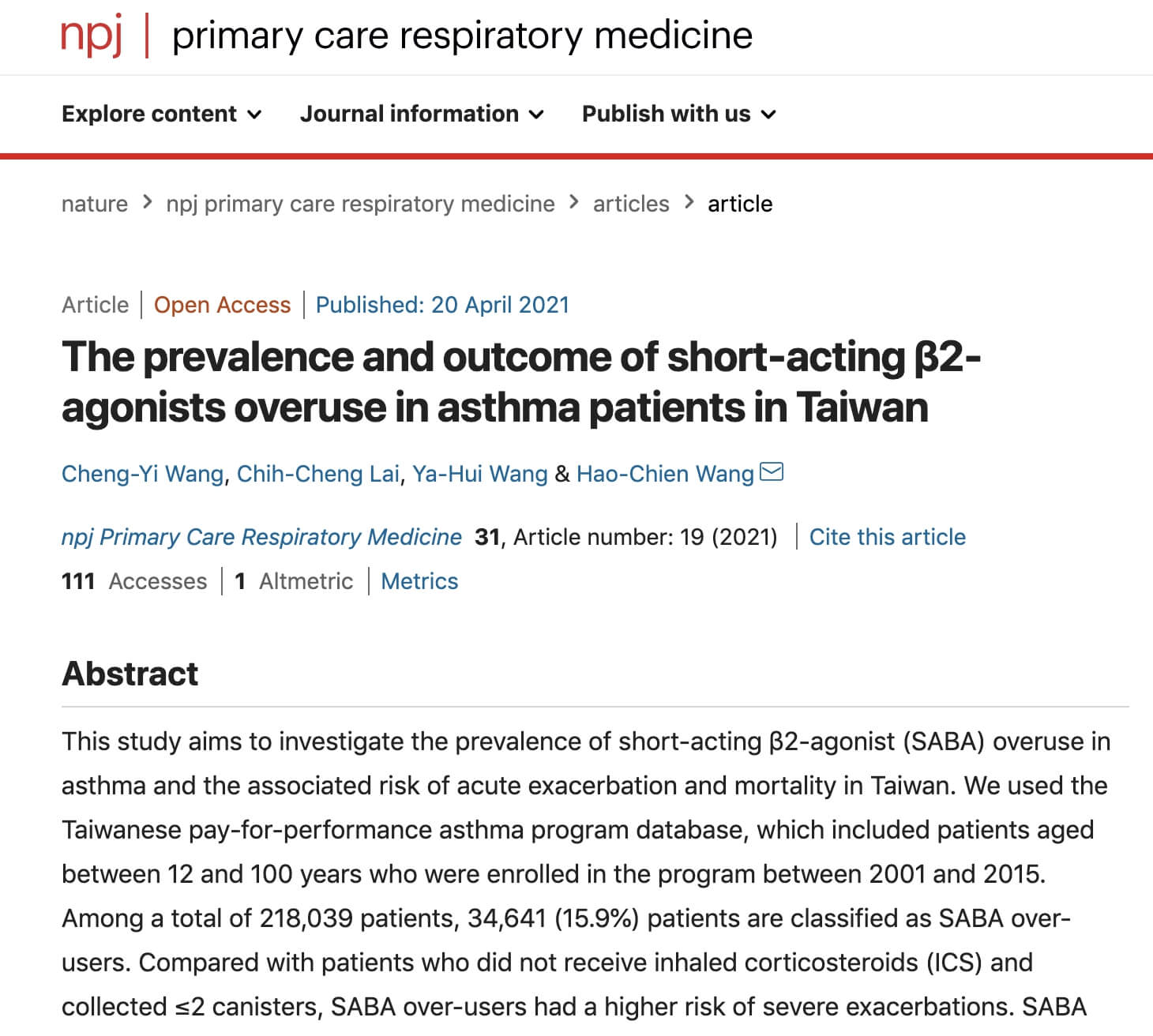The width and height of the screenshot is (1153, 1036).
Task: Navigate to the articles breadcrumb
Action: click(x=631, y=204)
